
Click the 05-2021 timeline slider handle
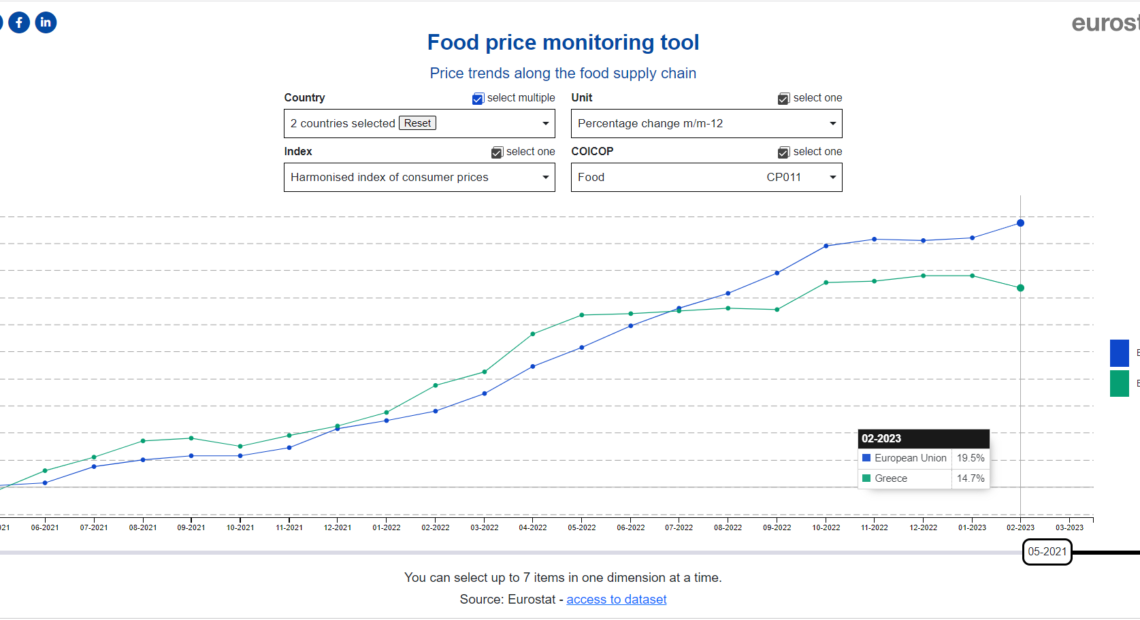point(1047,552)
